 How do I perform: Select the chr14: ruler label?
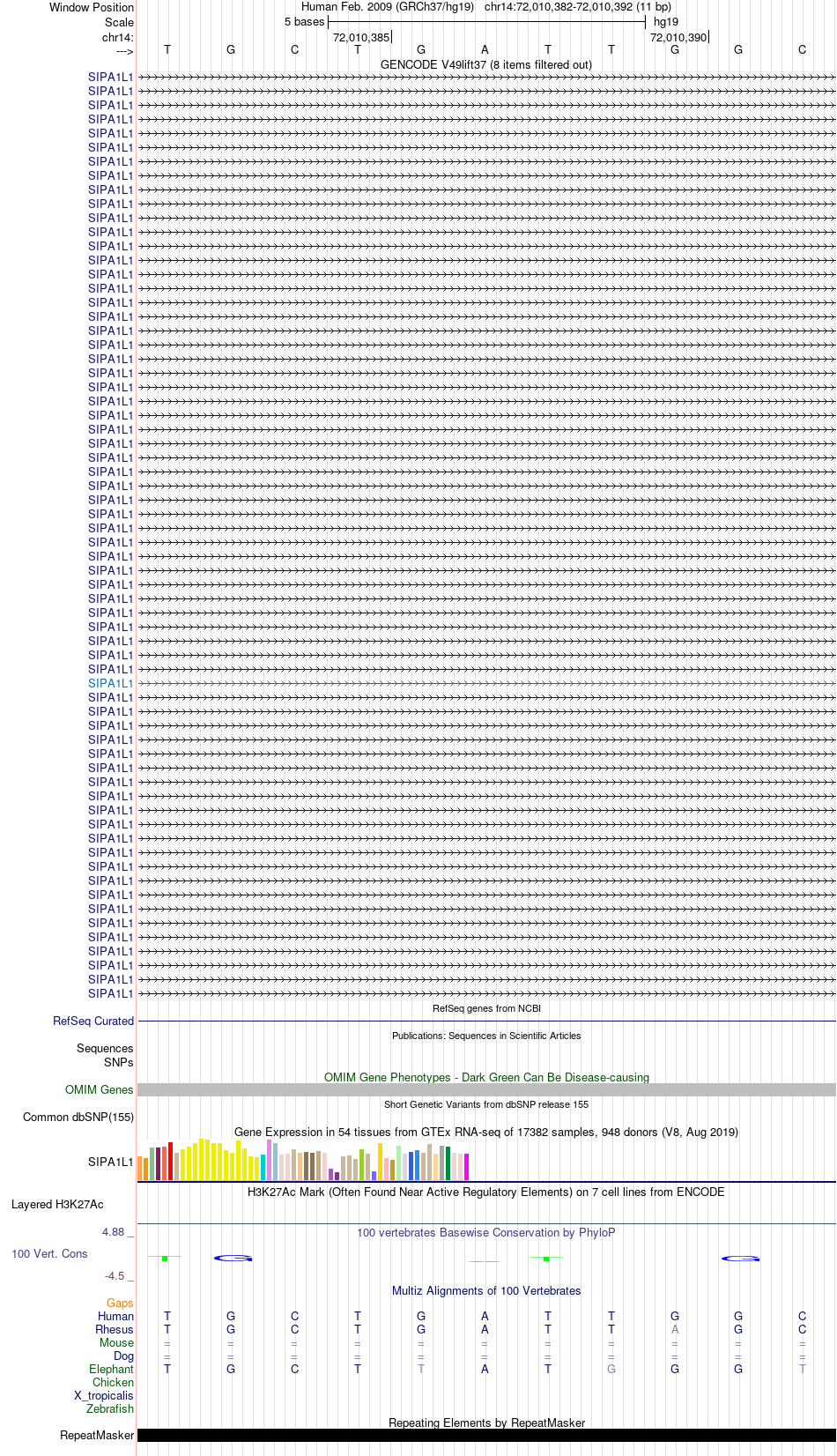click(x=118, y=37)
